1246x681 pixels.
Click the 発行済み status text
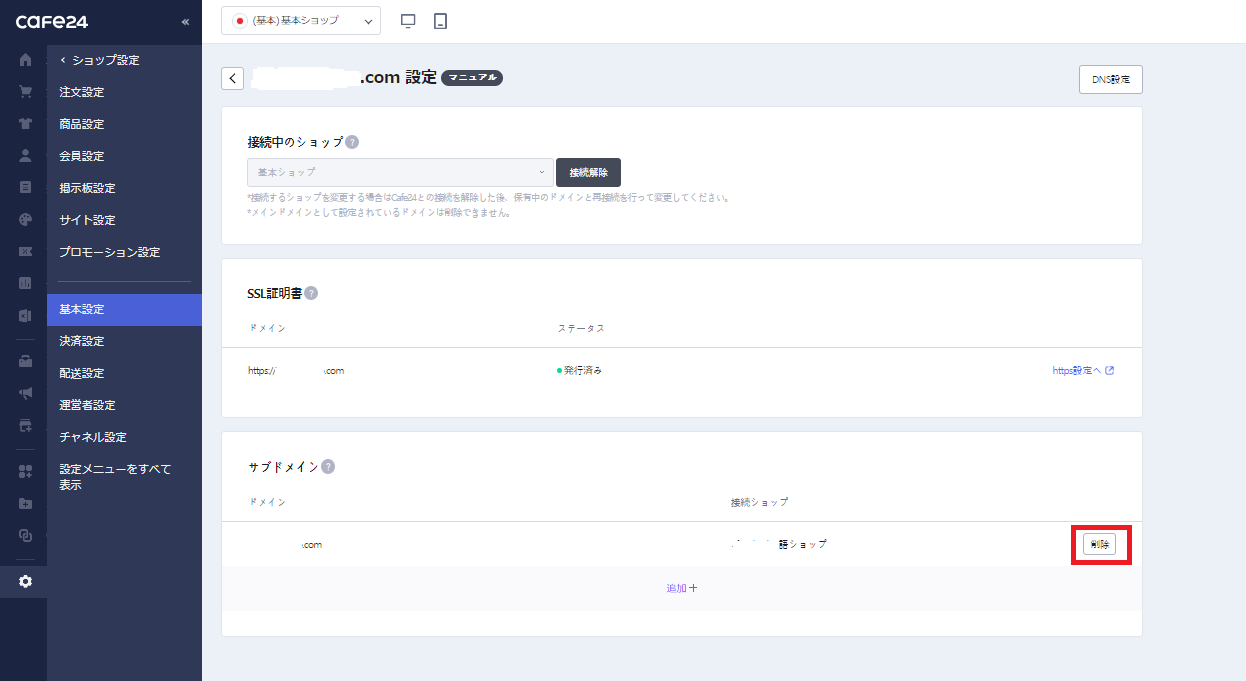pyautogui.click(x=583, y=370)
